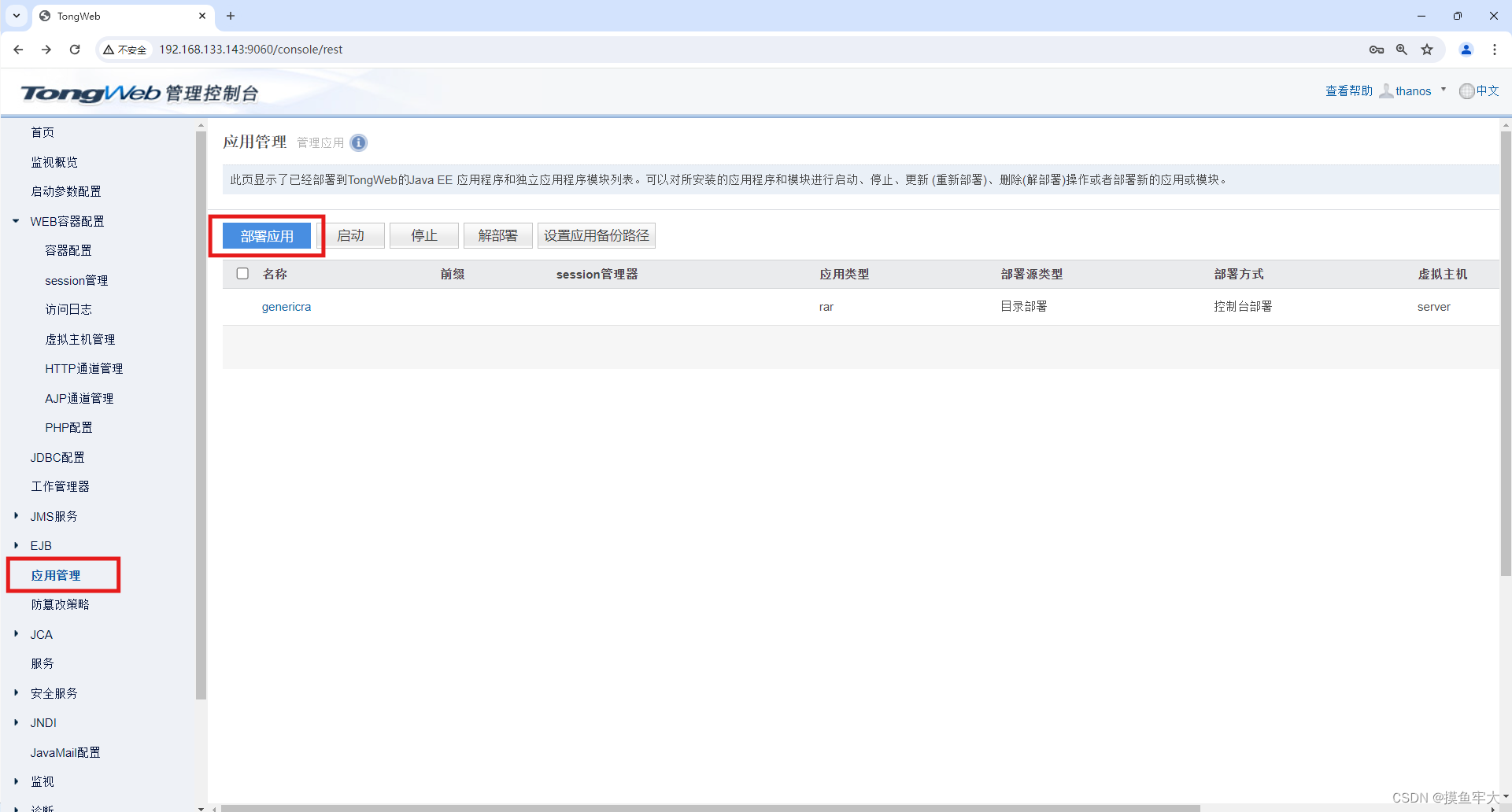Collapse the WEB容器配置 tree node

[16, 221]
